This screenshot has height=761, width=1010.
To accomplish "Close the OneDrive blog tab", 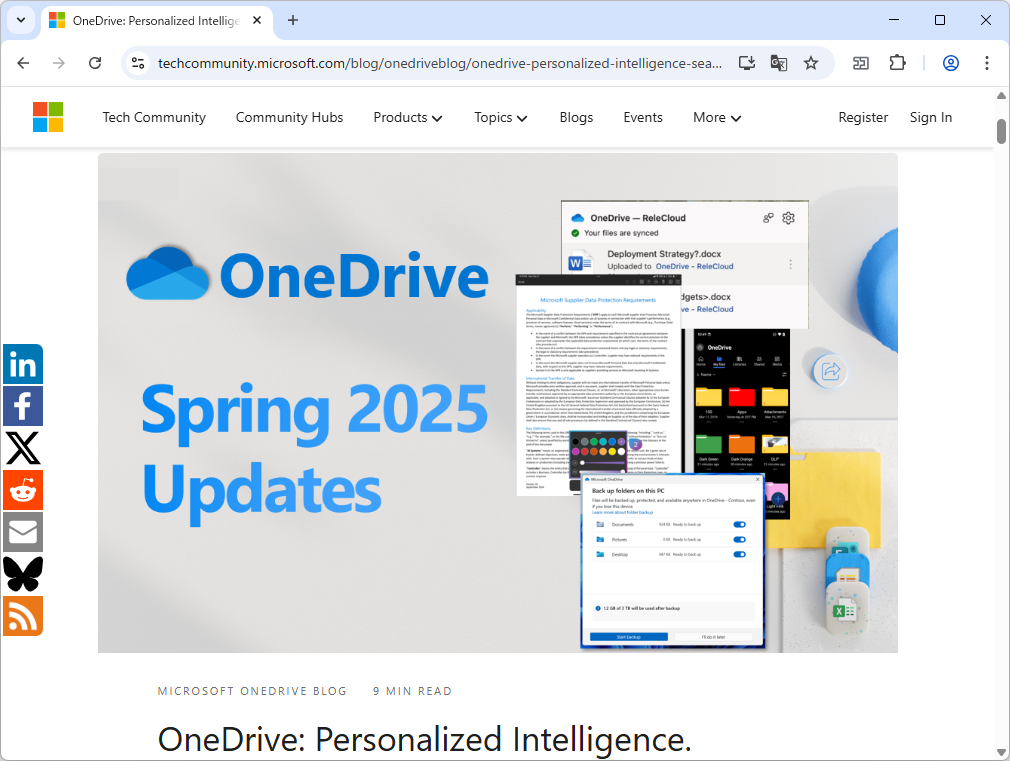I will click(x=257, y=20).
